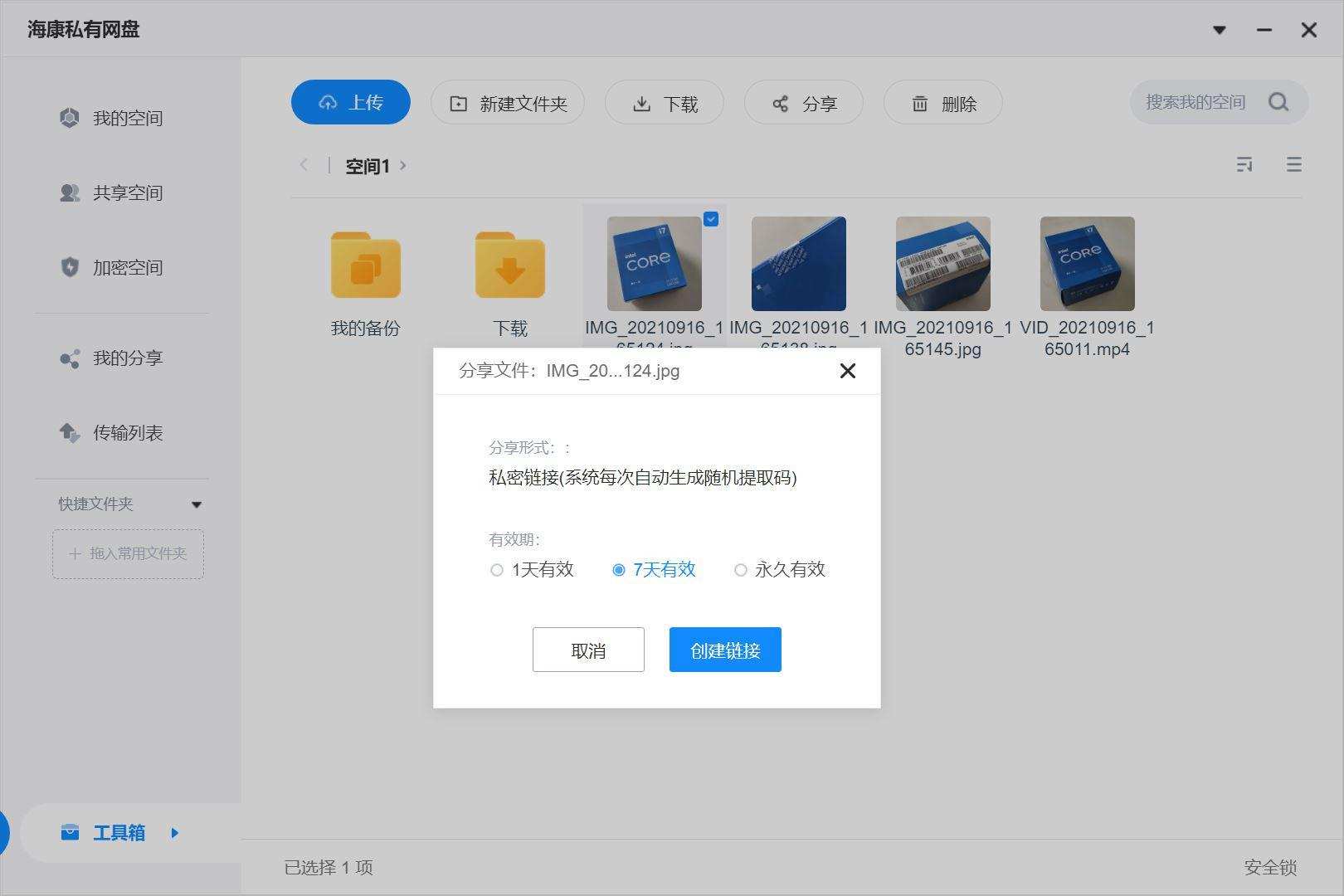Viewport: 1344px width, 896px height.
Task: Expand the 空间1 breadcrumb chevron
Action: tap(404, 165)
